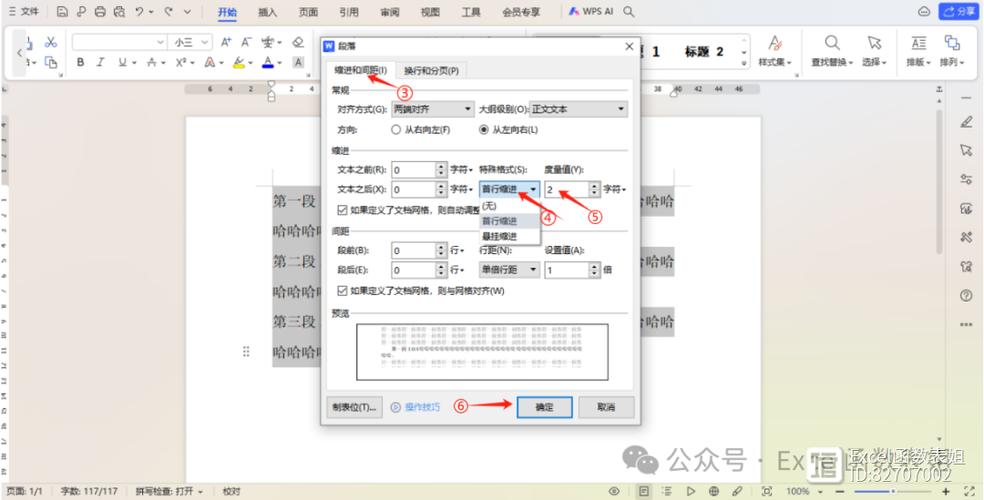Open the operation tips link

click(x=415, y=407)
